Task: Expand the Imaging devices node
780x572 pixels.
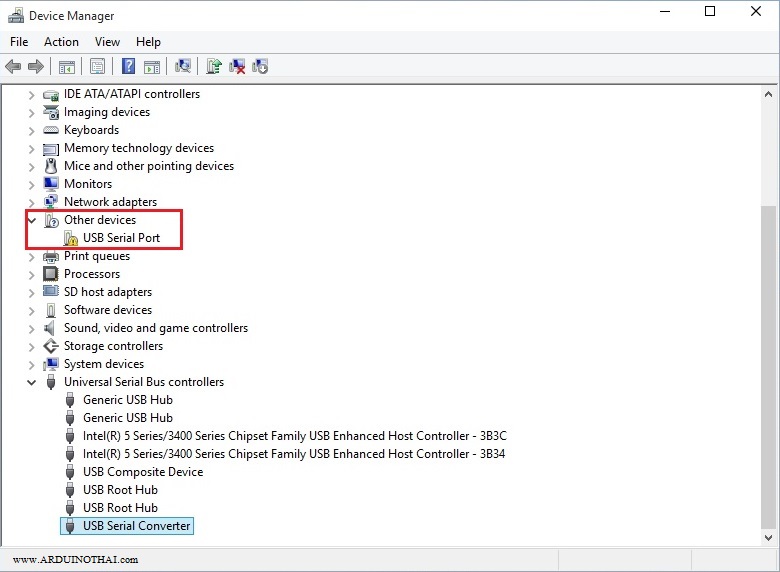Action: tap(31, 113)
